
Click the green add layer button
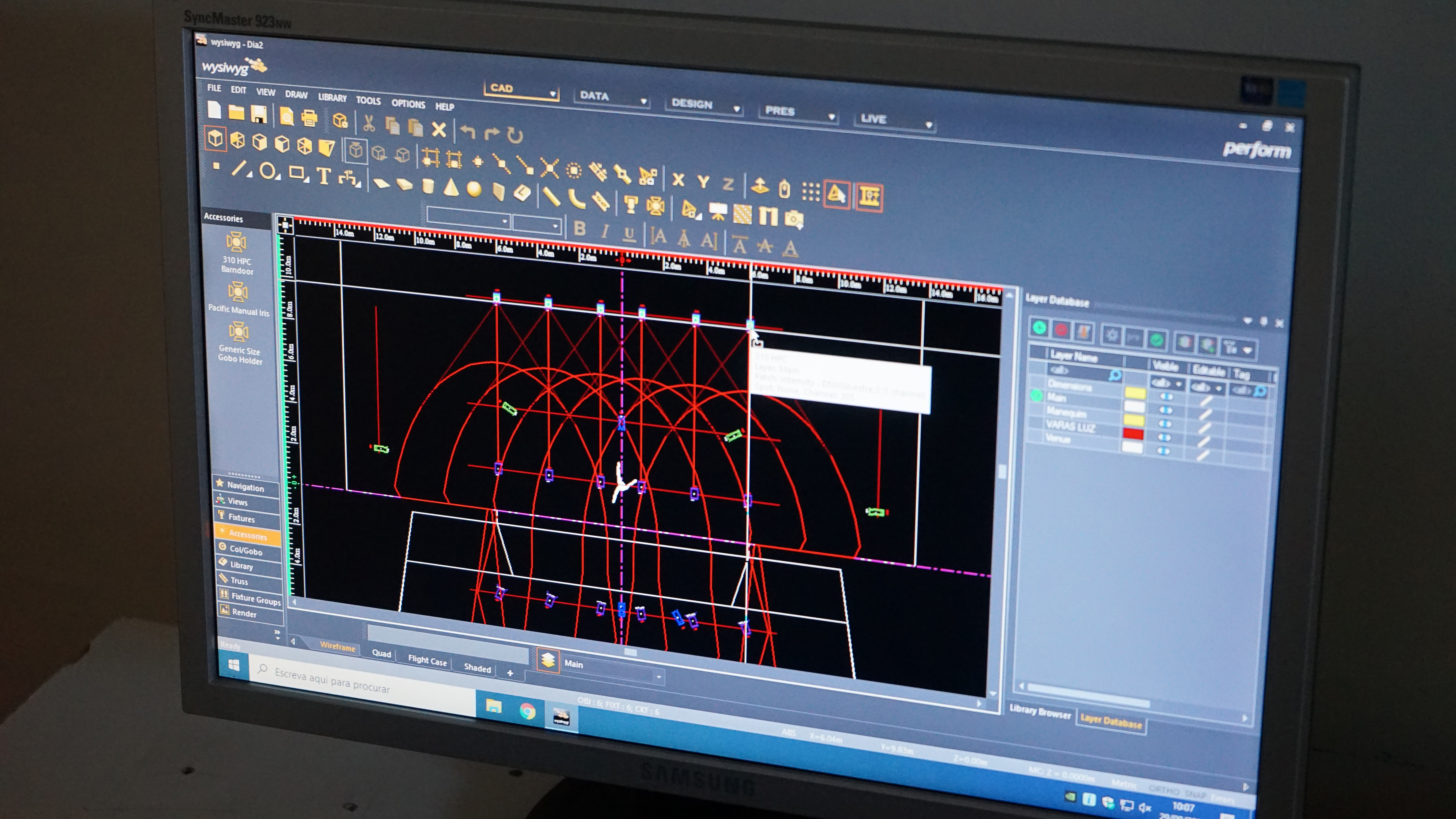pos(1039,327)
